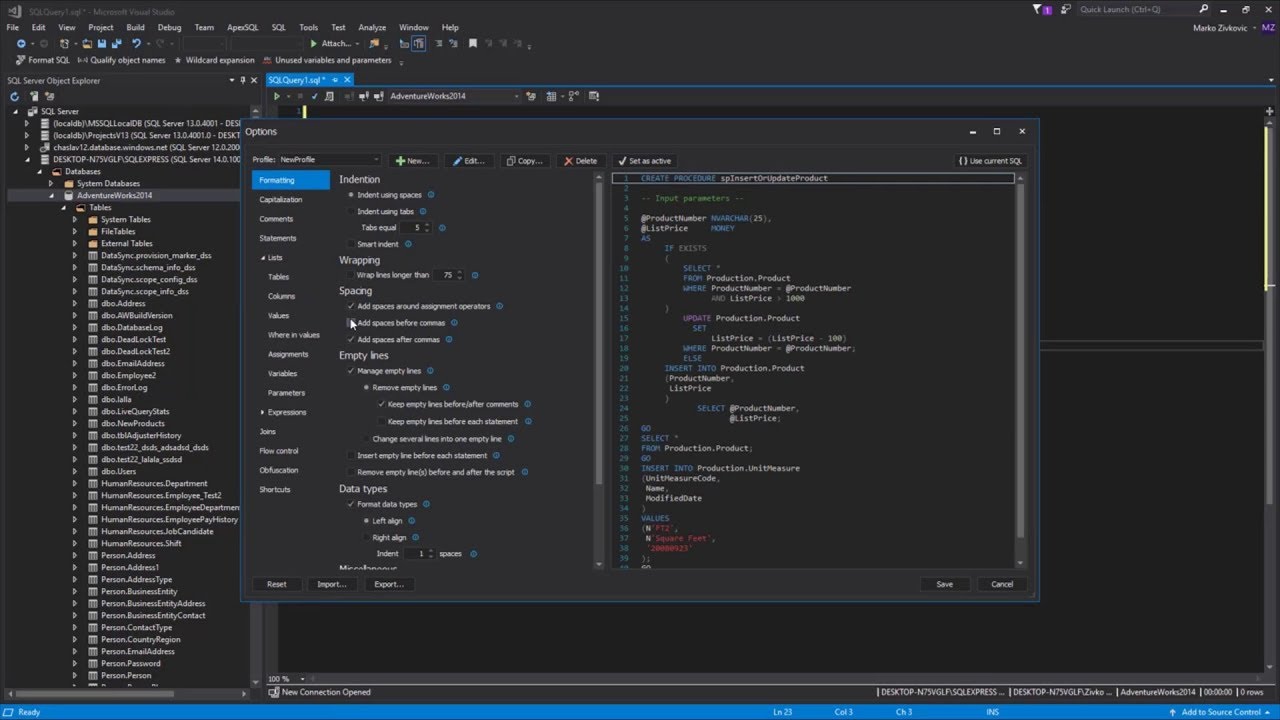This screenshot has height=720, width=1280.
Task: Click the New... profile button
Action: 412,160
